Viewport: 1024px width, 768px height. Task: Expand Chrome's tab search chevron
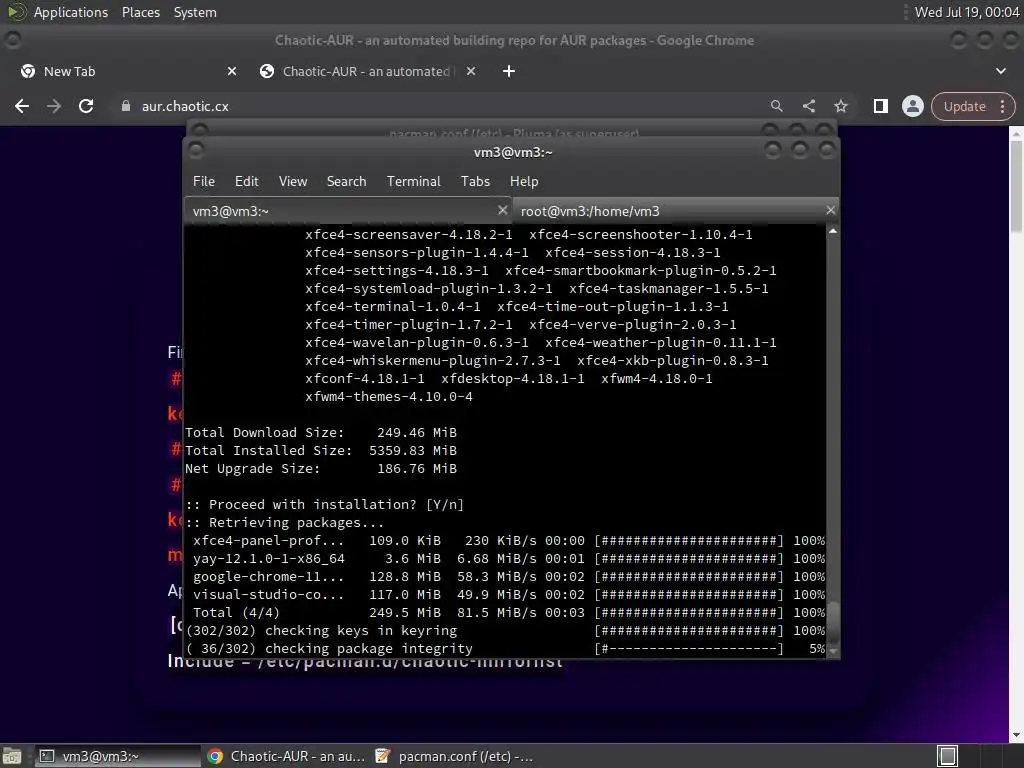click(1000, 71)
